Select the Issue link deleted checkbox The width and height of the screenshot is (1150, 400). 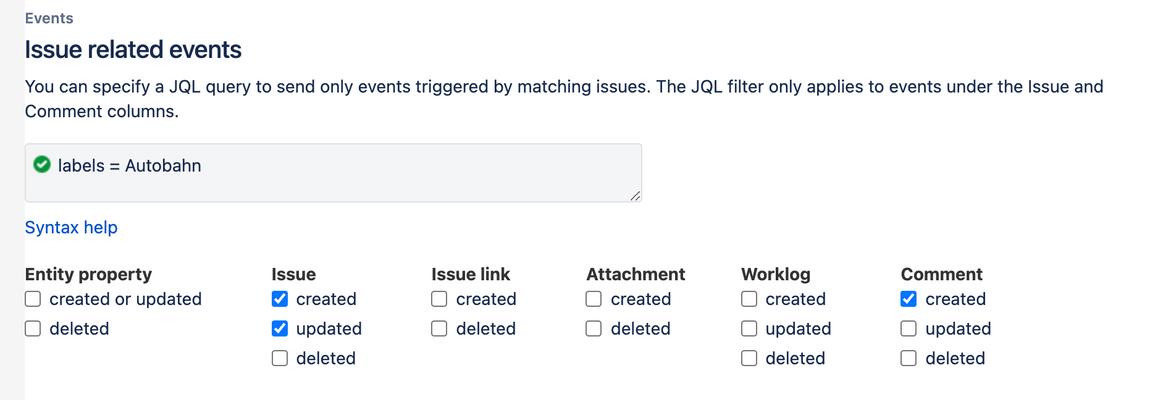point(440,329)
